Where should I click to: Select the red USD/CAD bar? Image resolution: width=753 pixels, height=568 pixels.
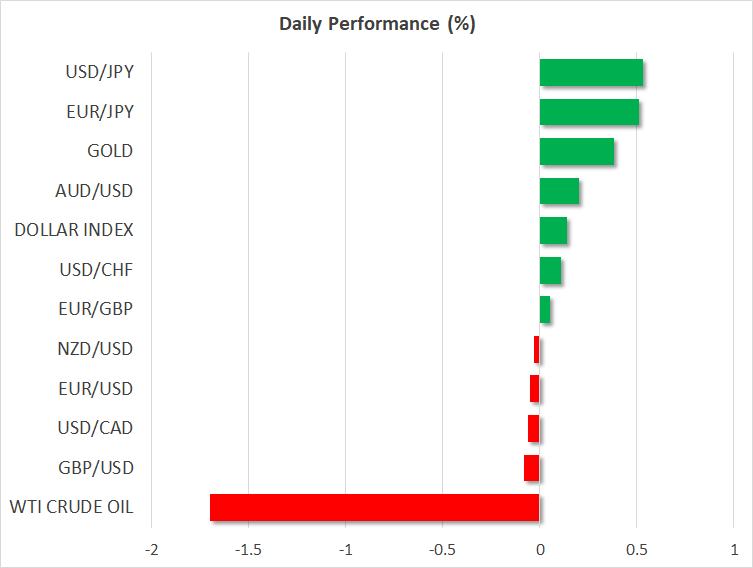click(x=534, y=428)
